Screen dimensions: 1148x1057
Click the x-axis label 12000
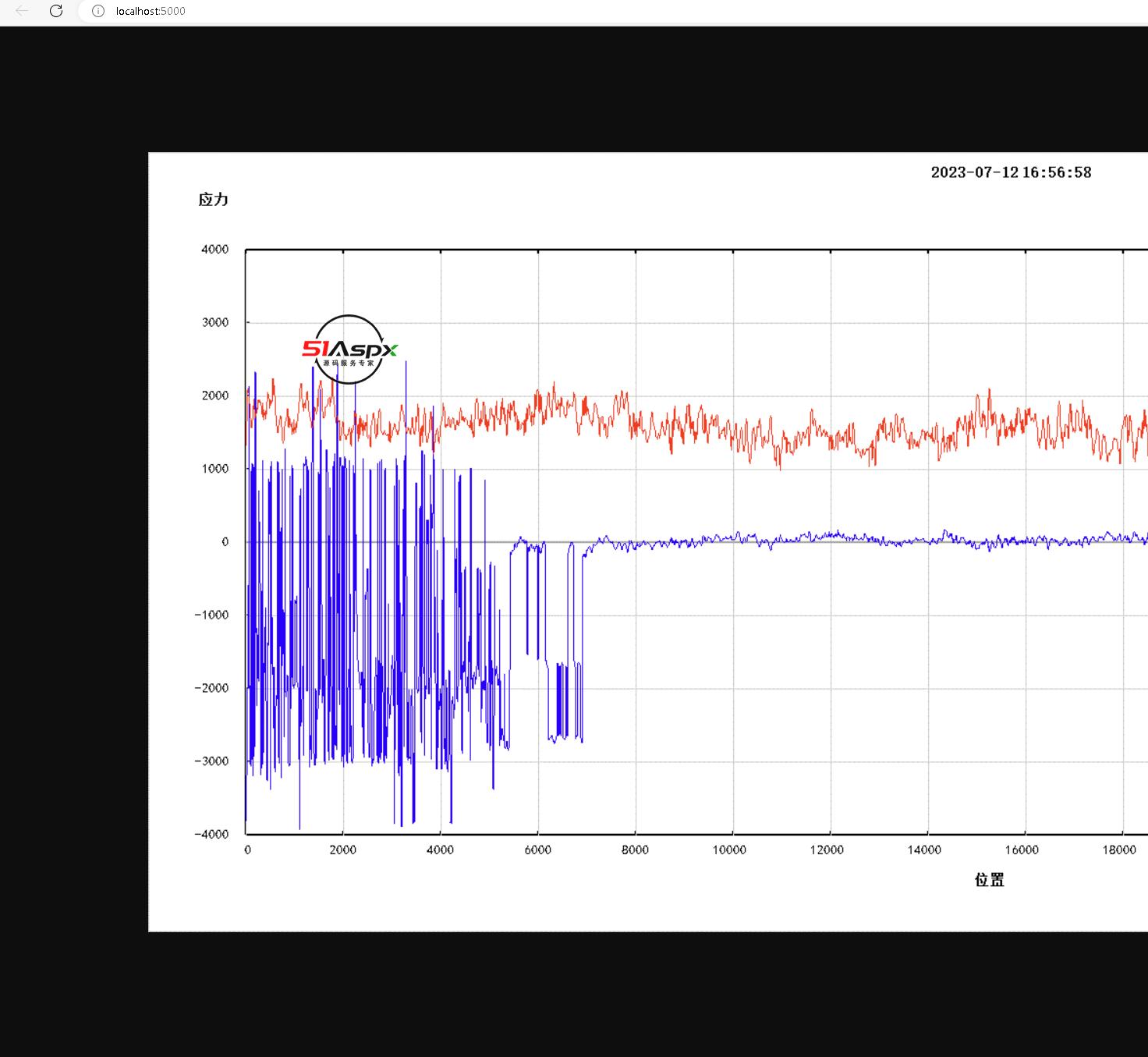click(x=827, y=850)
